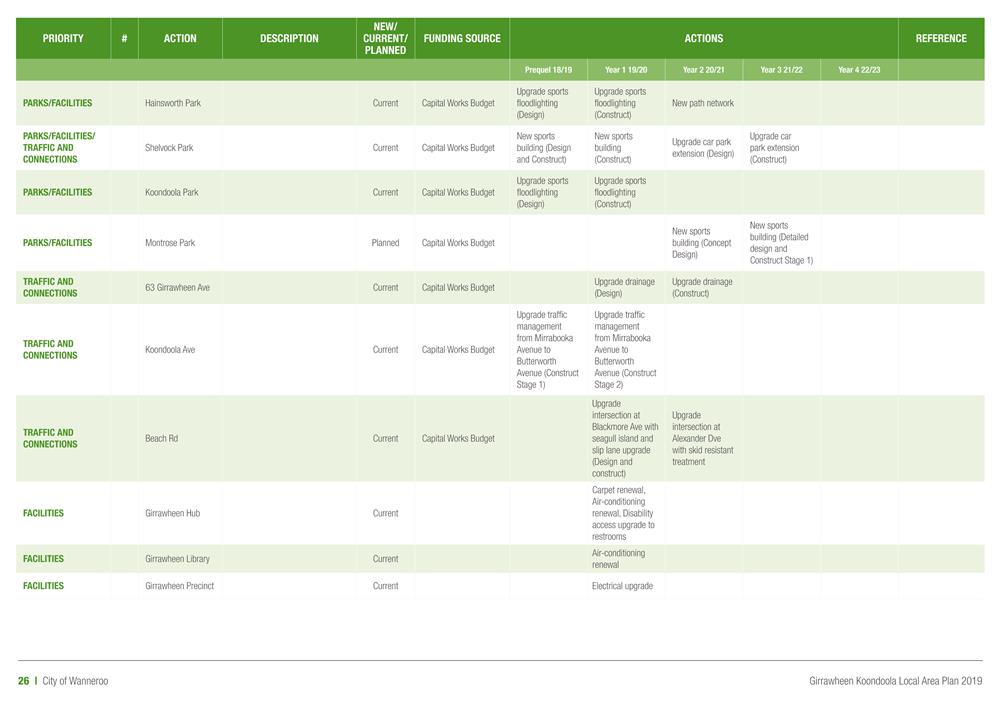This screenshot has width=1001, height=702.
Task: Click the PRIORITY column header
Action: [x=63, y=39]
